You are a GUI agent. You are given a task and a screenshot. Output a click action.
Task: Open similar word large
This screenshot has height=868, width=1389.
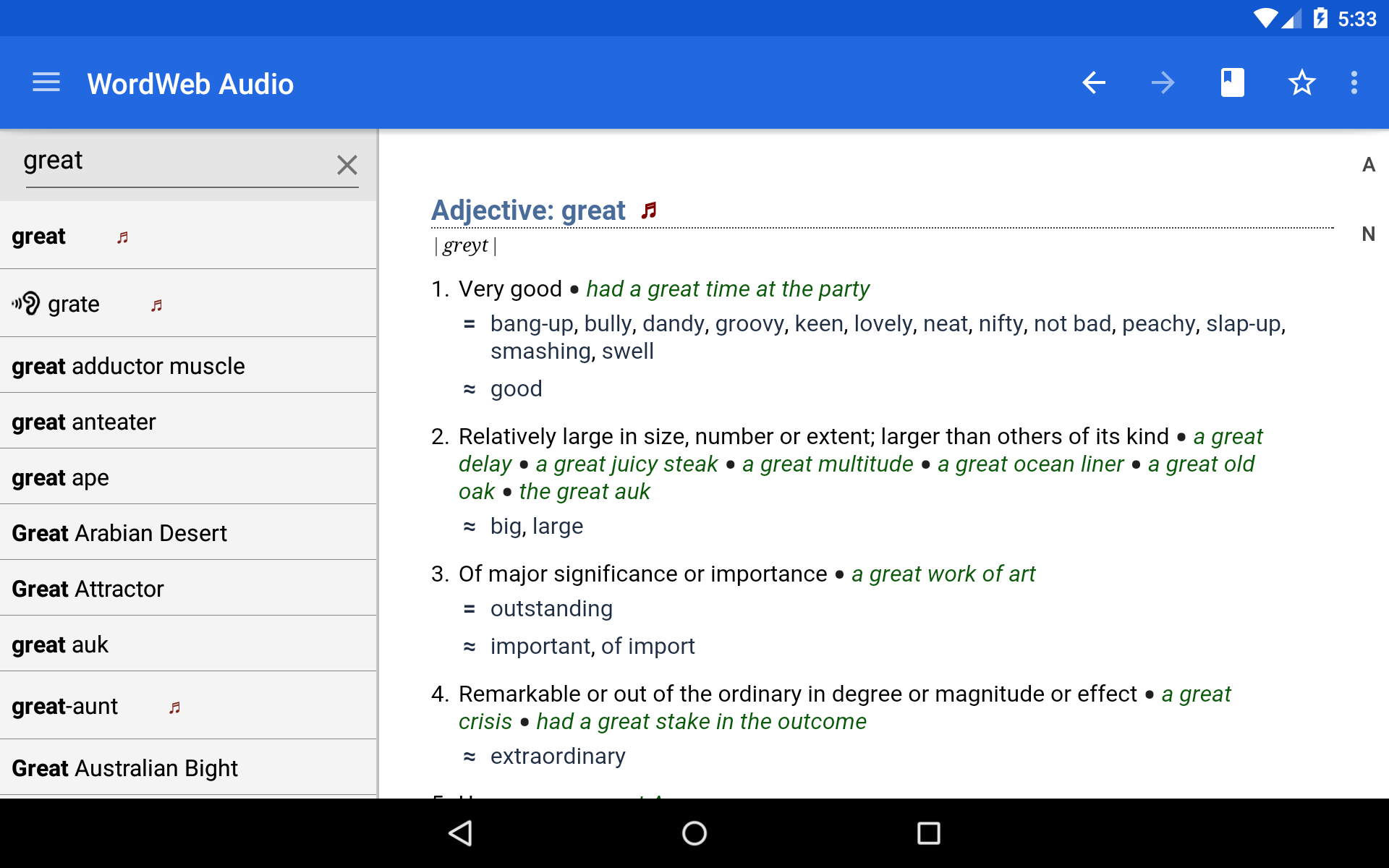559,527
